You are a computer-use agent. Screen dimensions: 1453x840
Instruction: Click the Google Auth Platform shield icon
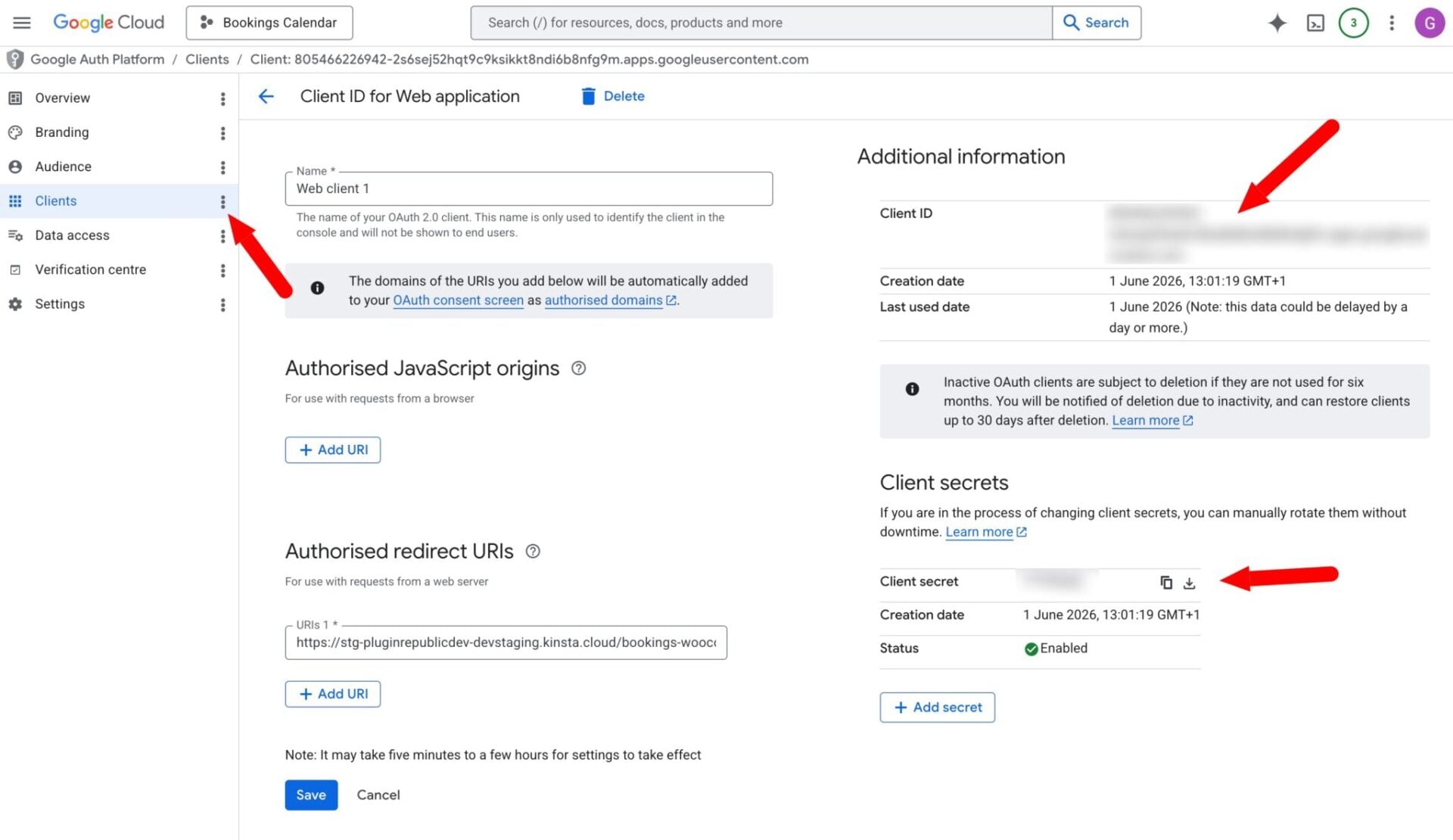click(x=14, y=59)
